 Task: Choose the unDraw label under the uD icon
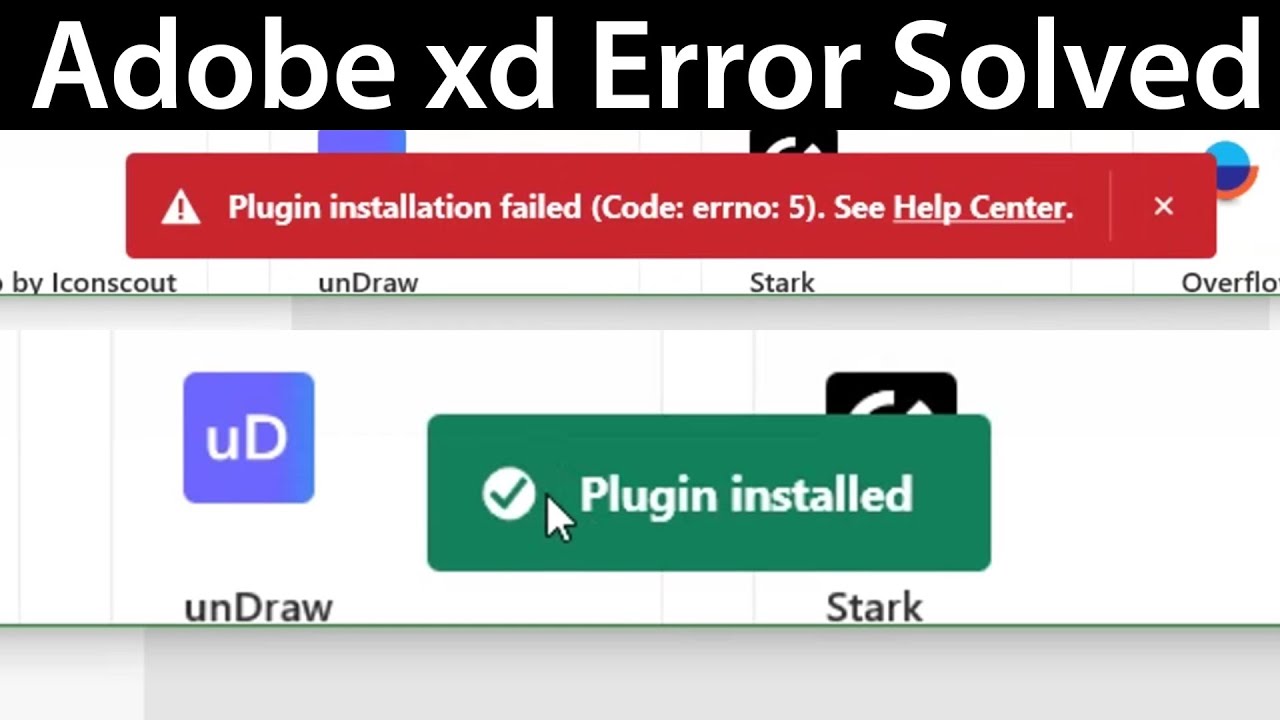(x=258, y=607)
